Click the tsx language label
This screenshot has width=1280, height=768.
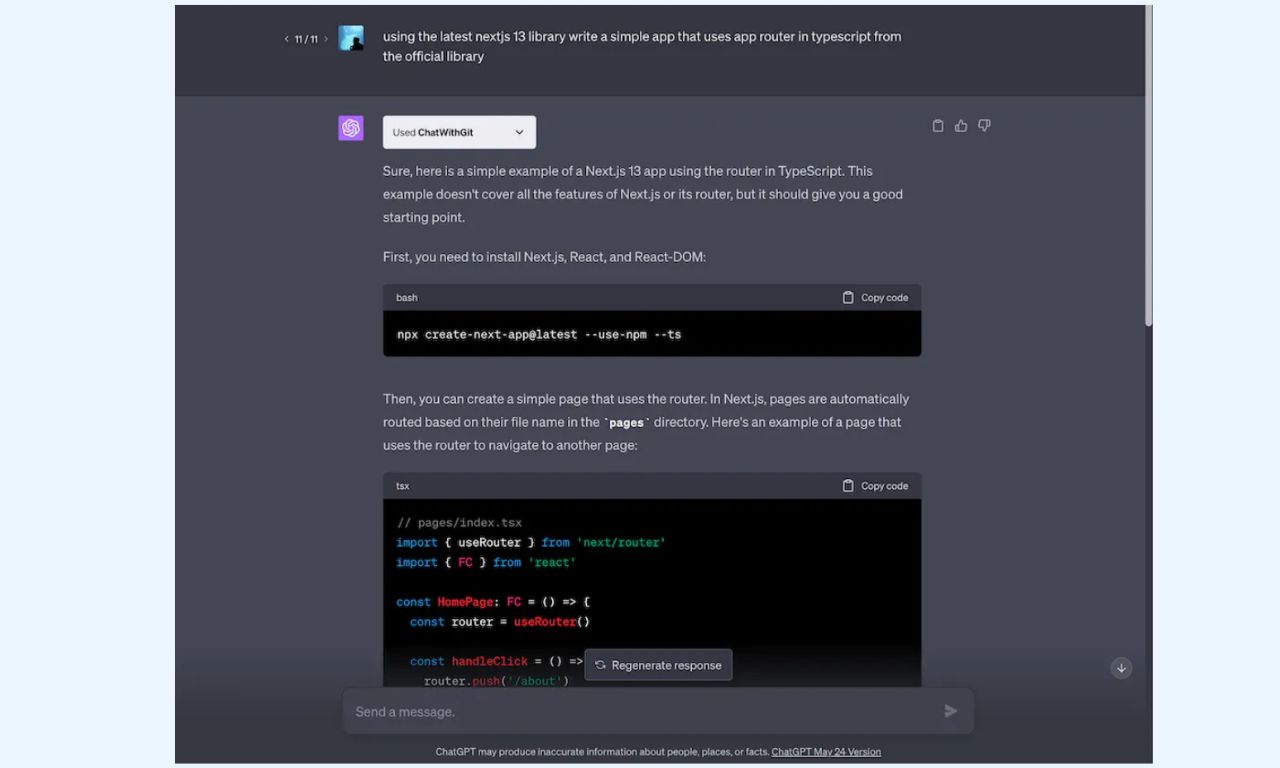(x=402, y=486)
